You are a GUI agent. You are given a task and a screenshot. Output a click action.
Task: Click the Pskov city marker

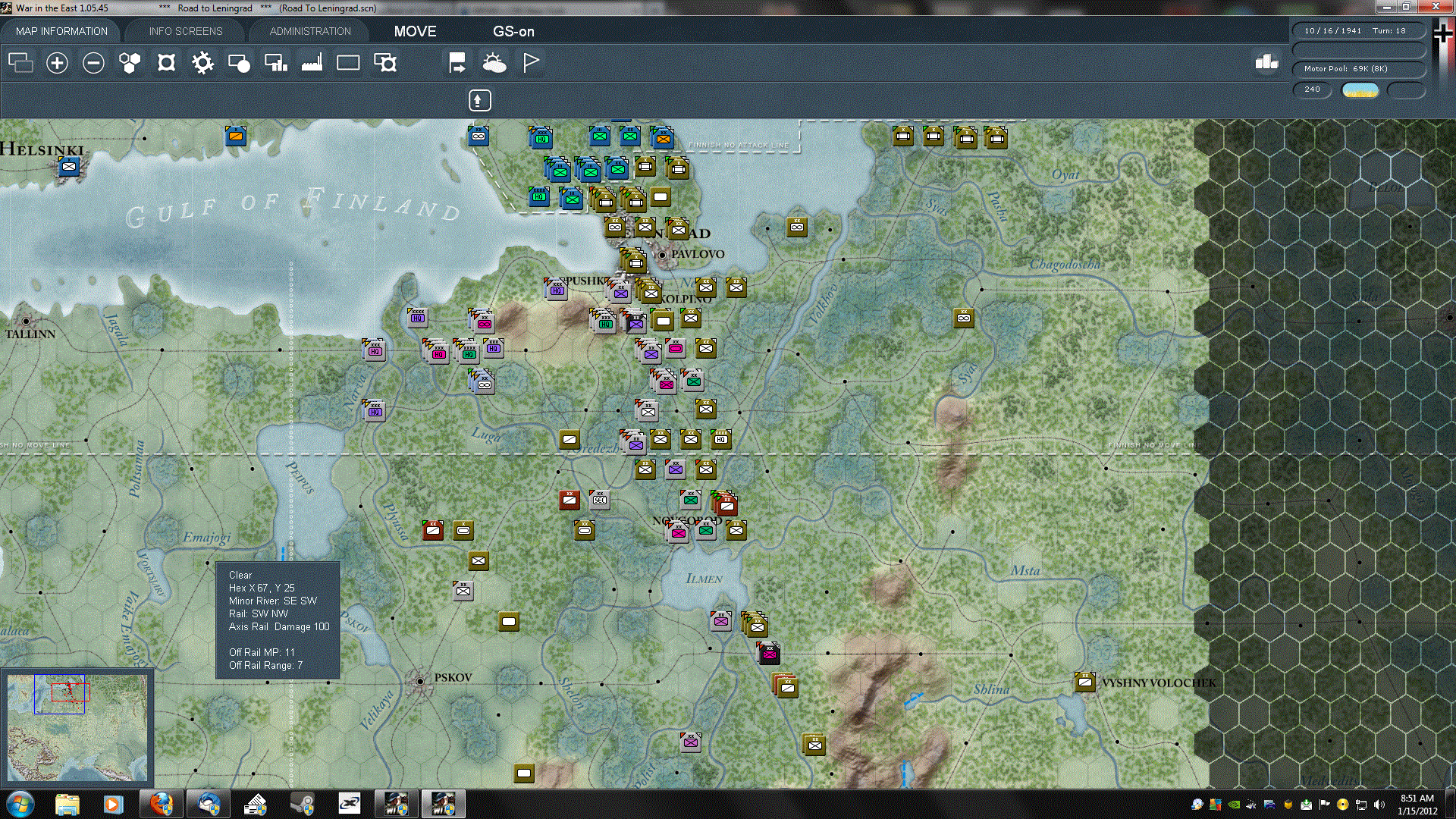(x=419, y=681)
